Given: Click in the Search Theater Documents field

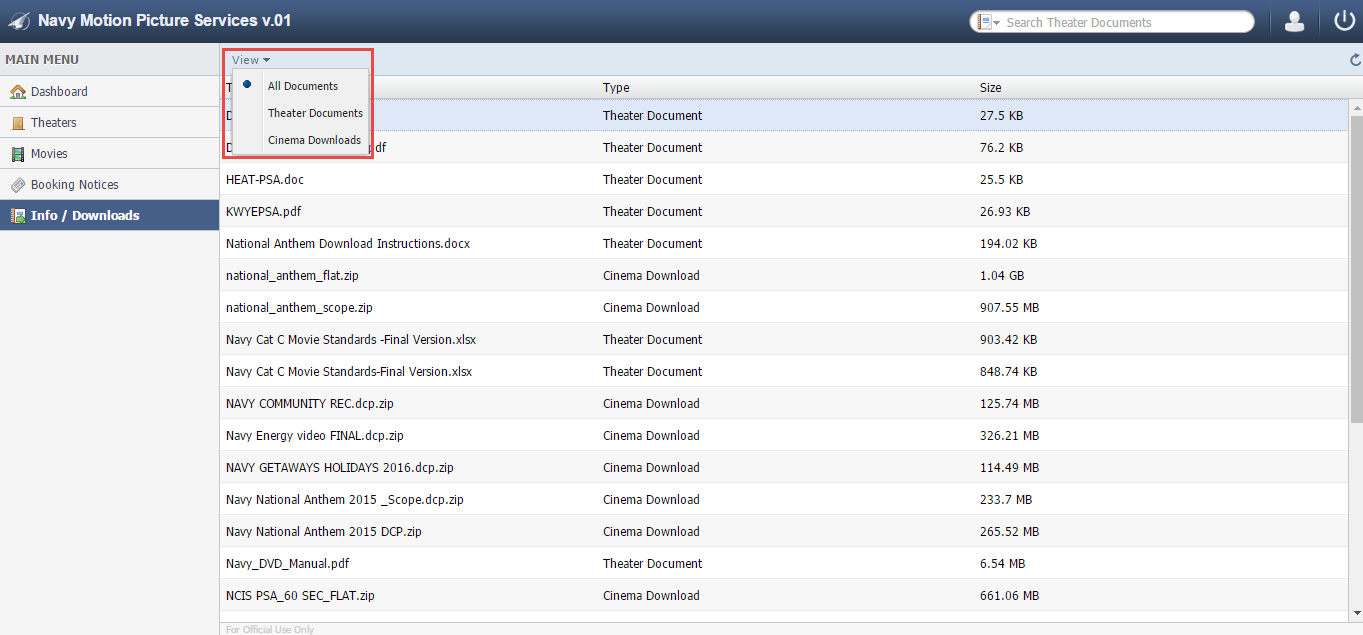Looking at the screenshot, I should pyautogui.click(x=1120, y=22).
